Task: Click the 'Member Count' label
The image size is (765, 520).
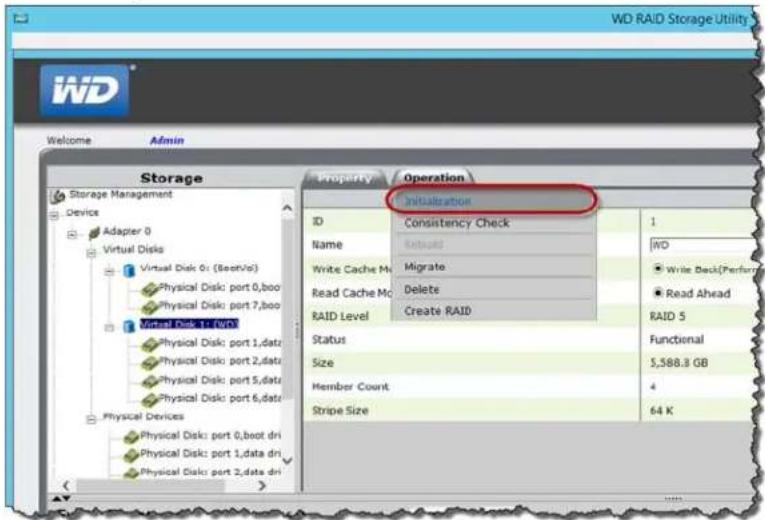Action: (350, 387)
